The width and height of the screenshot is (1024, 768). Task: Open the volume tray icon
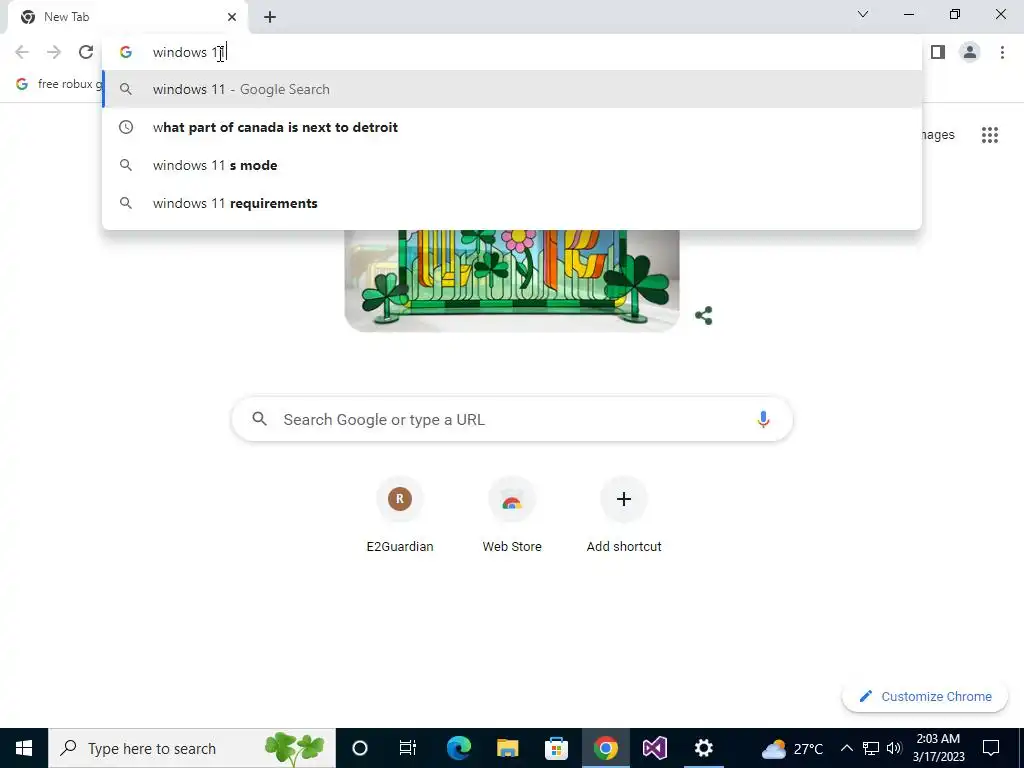[894, 748]
